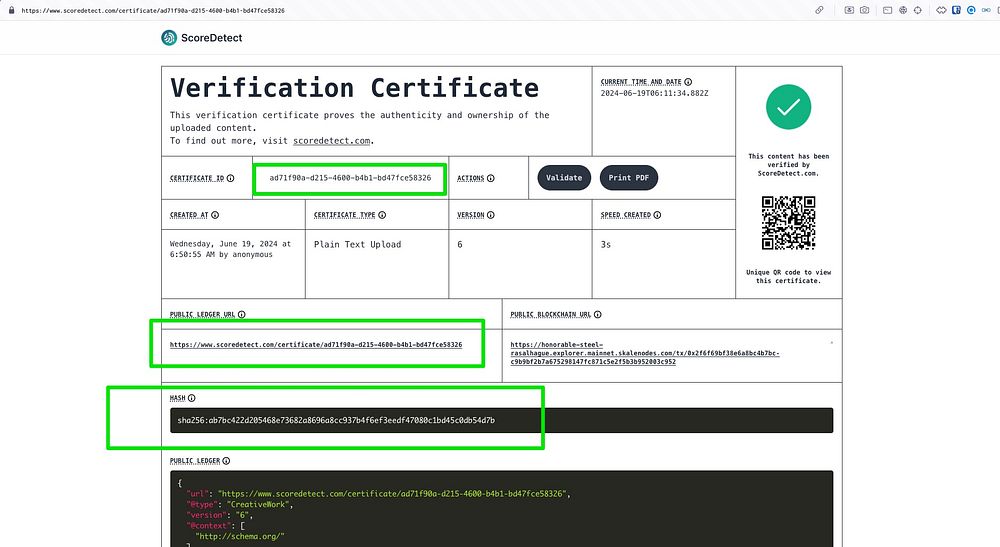
Task: Click info icon next to Speed Created
Action: [x=657, y=215]
